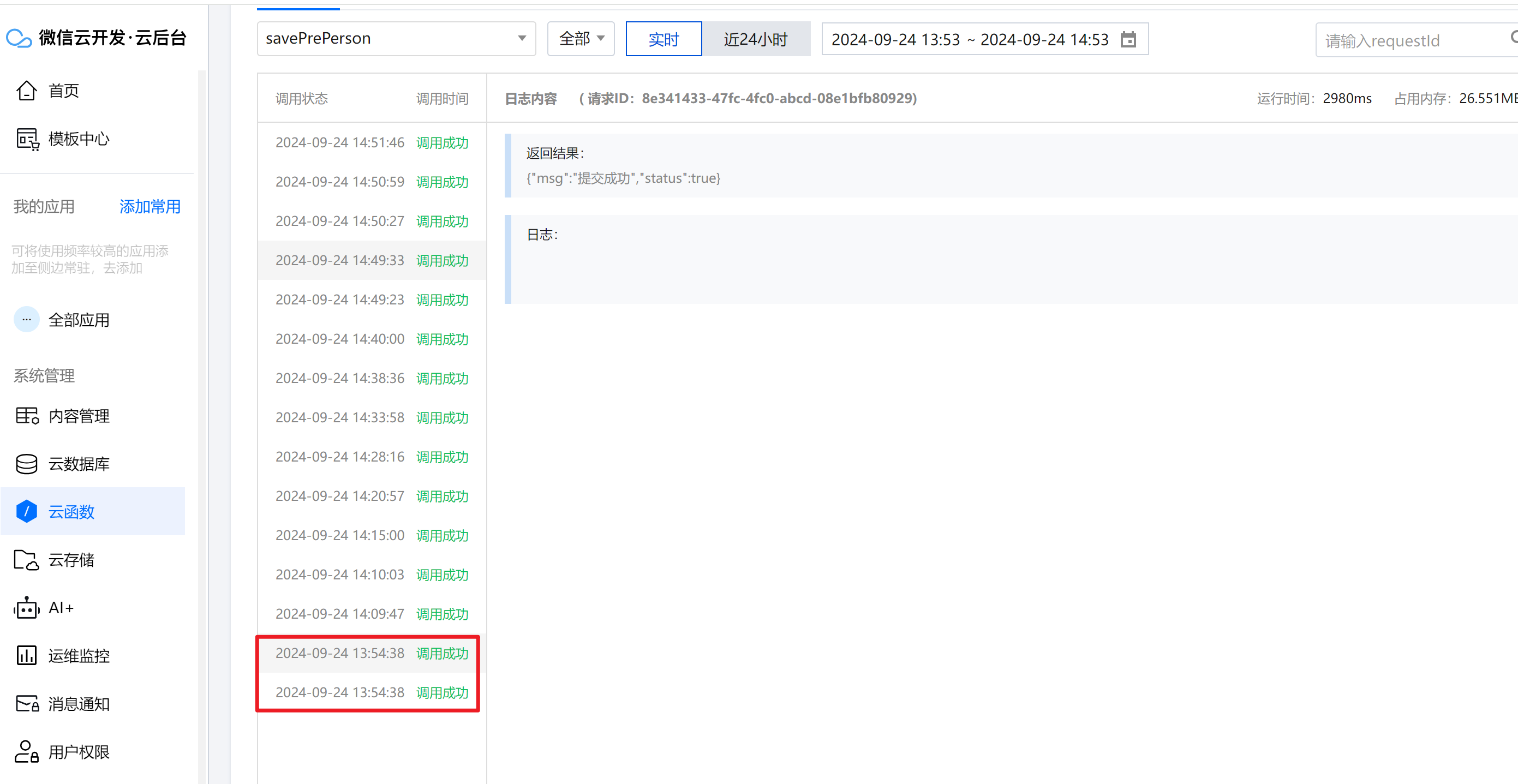
Task: Switch to the 近24小时 time range
Action: coord(756,39)
